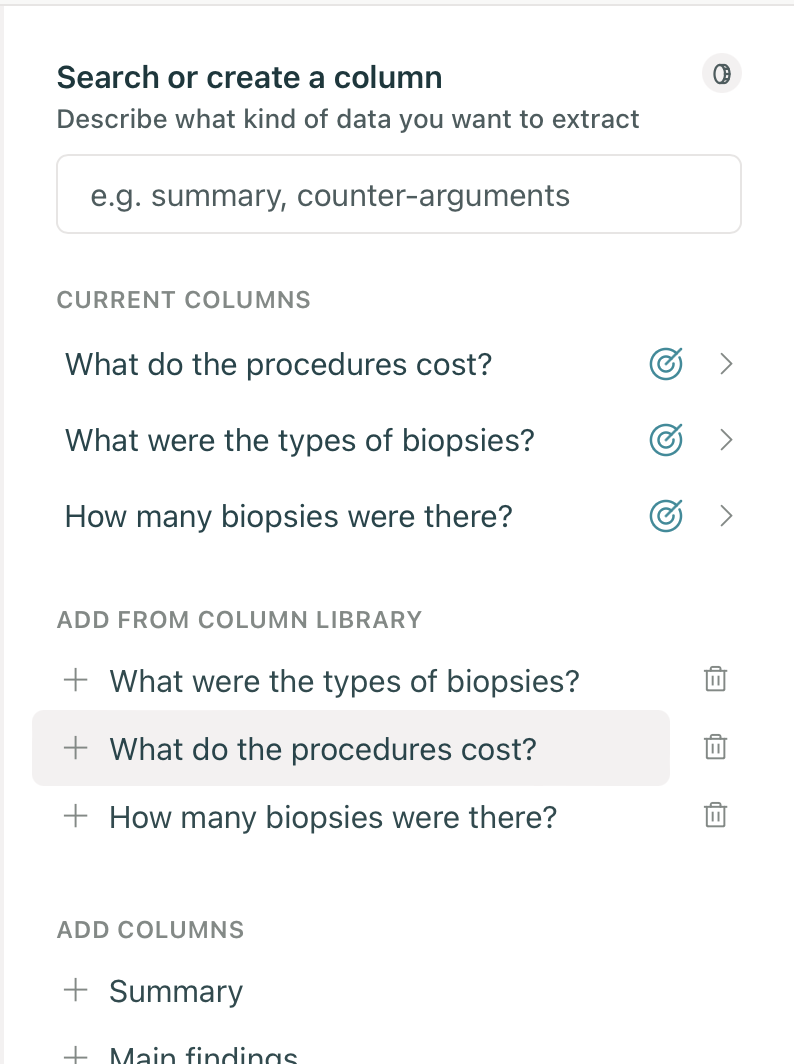Add a Main findings column
The width and height of the screenshot is (794, 1064).
[204, 1053]
